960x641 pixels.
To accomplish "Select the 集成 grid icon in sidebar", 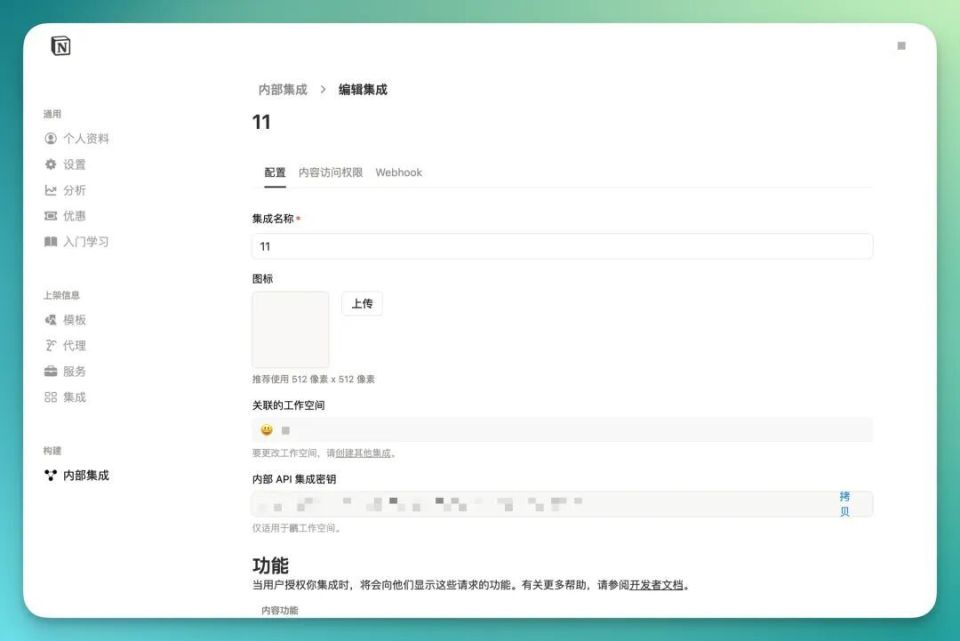I will coord(50,396).
